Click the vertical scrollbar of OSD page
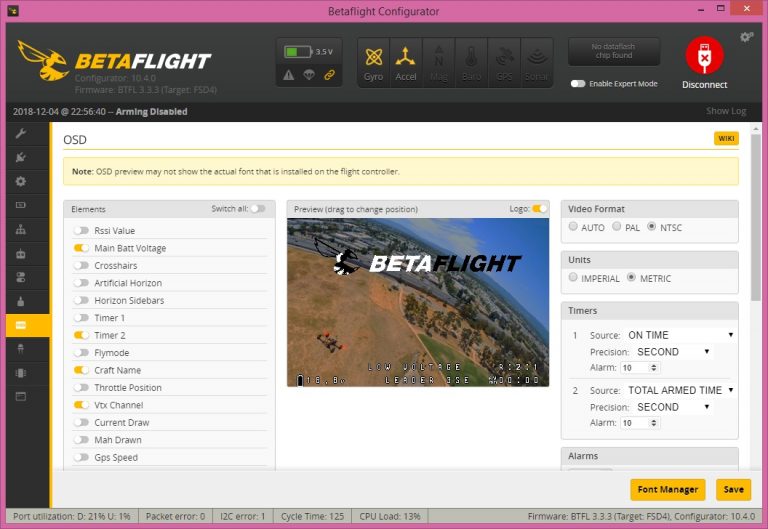The width and height of the screenshot is (768, 529). pyautogui.click(x=756, y=218)
